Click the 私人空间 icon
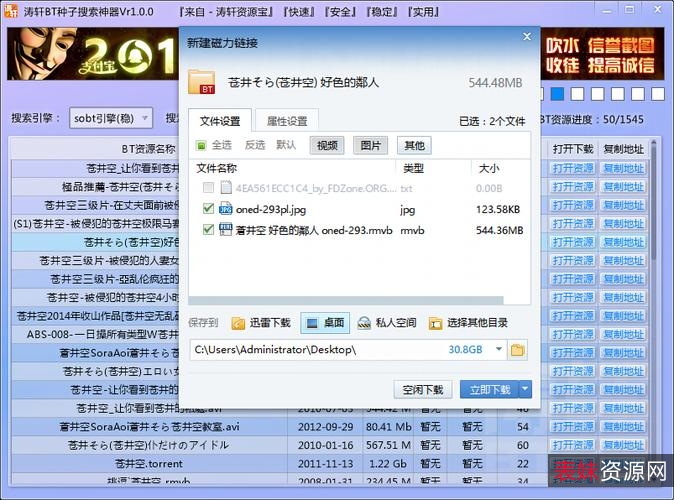Viewport: 674px width, 500px height. (x=364, y=323)
